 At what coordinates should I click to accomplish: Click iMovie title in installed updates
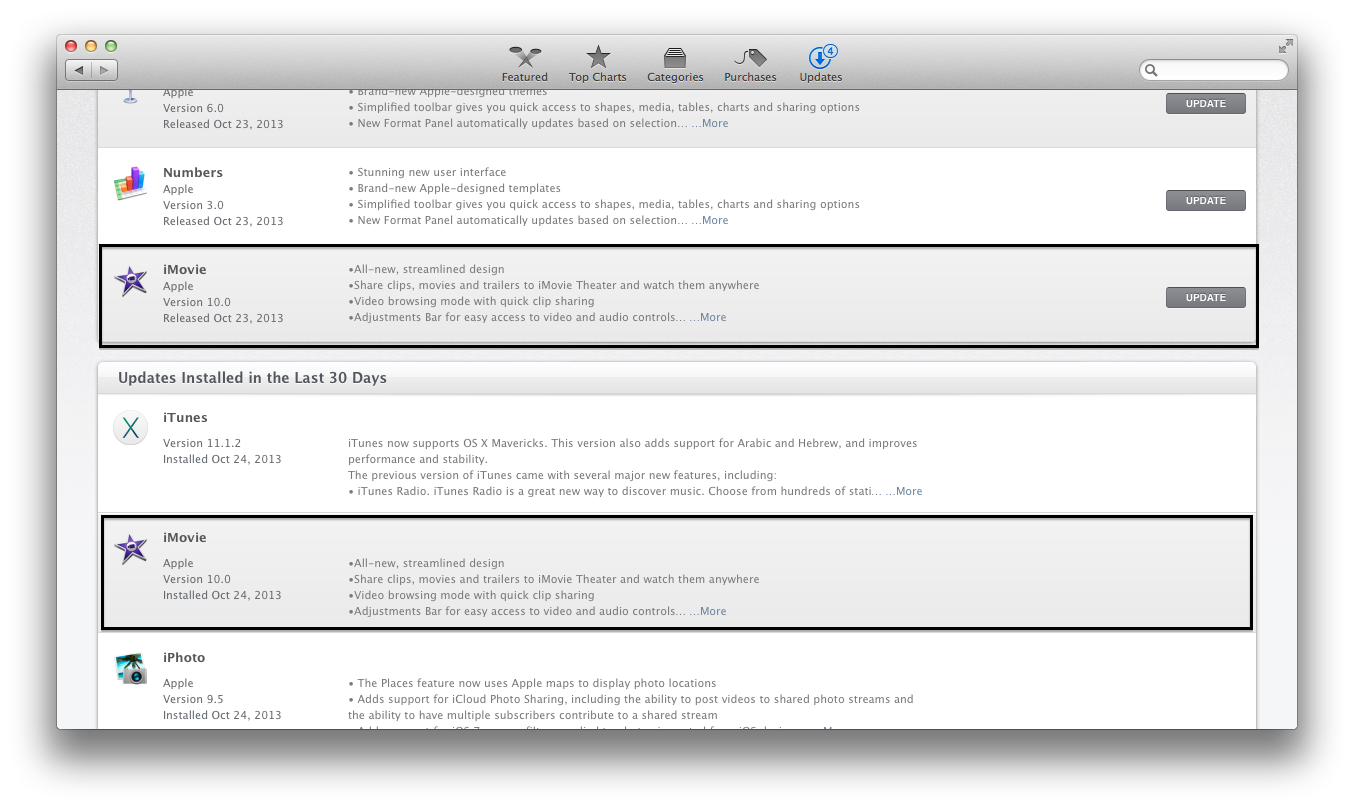(x=185, y=537)
